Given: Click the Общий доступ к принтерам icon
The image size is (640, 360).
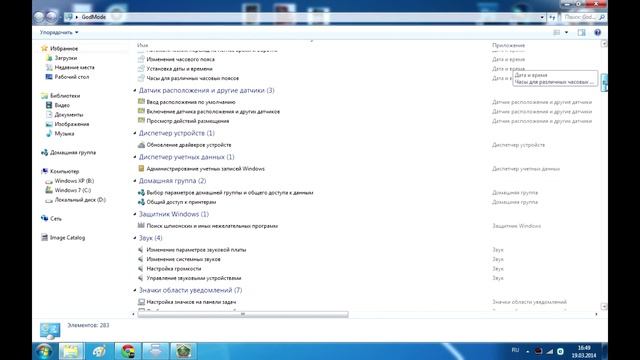Looking at the screenshot, I should click(141, 202).
